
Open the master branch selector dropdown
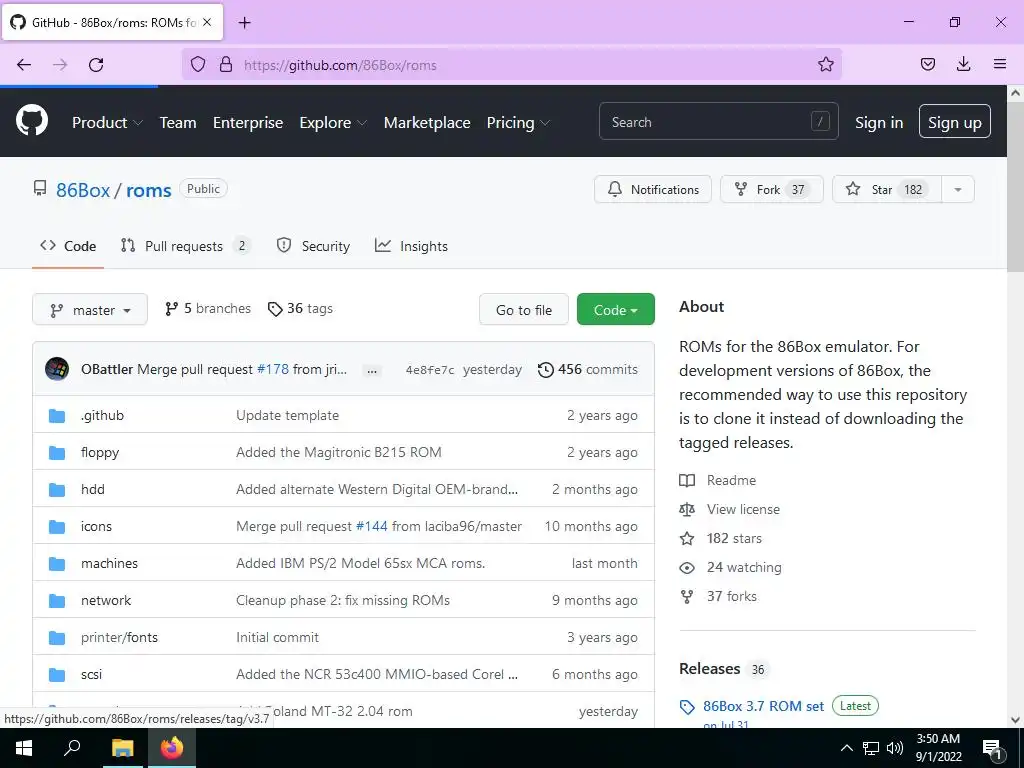90,310
